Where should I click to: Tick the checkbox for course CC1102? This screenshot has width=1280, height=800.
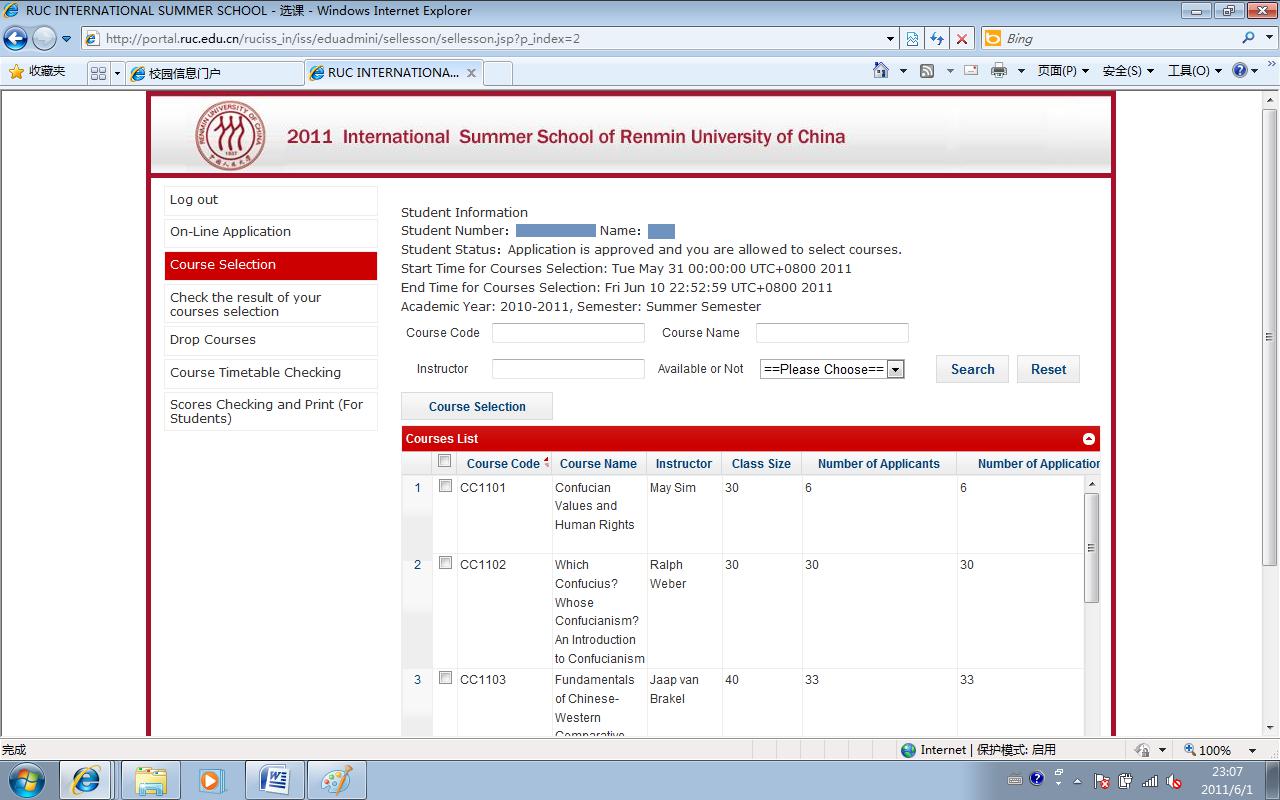[x=445, y=563]
